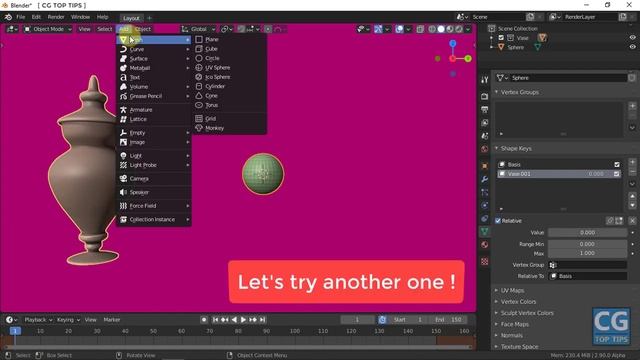640x360 pixels.
Task: Click the Vertex Group input field
Action: point(587,265)
